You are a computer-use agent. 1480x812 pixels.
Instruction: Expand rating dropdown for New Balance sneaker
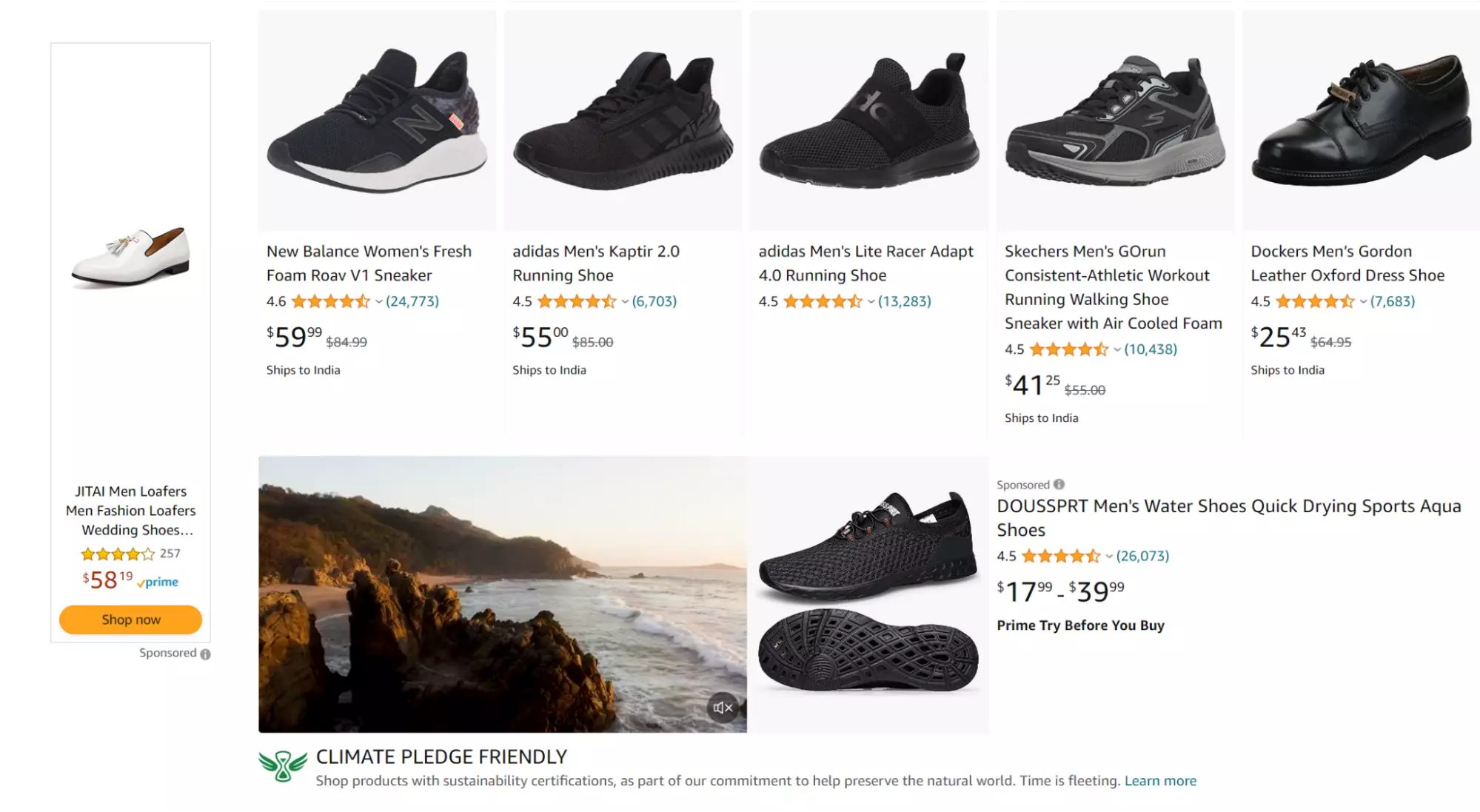(378, 302)
